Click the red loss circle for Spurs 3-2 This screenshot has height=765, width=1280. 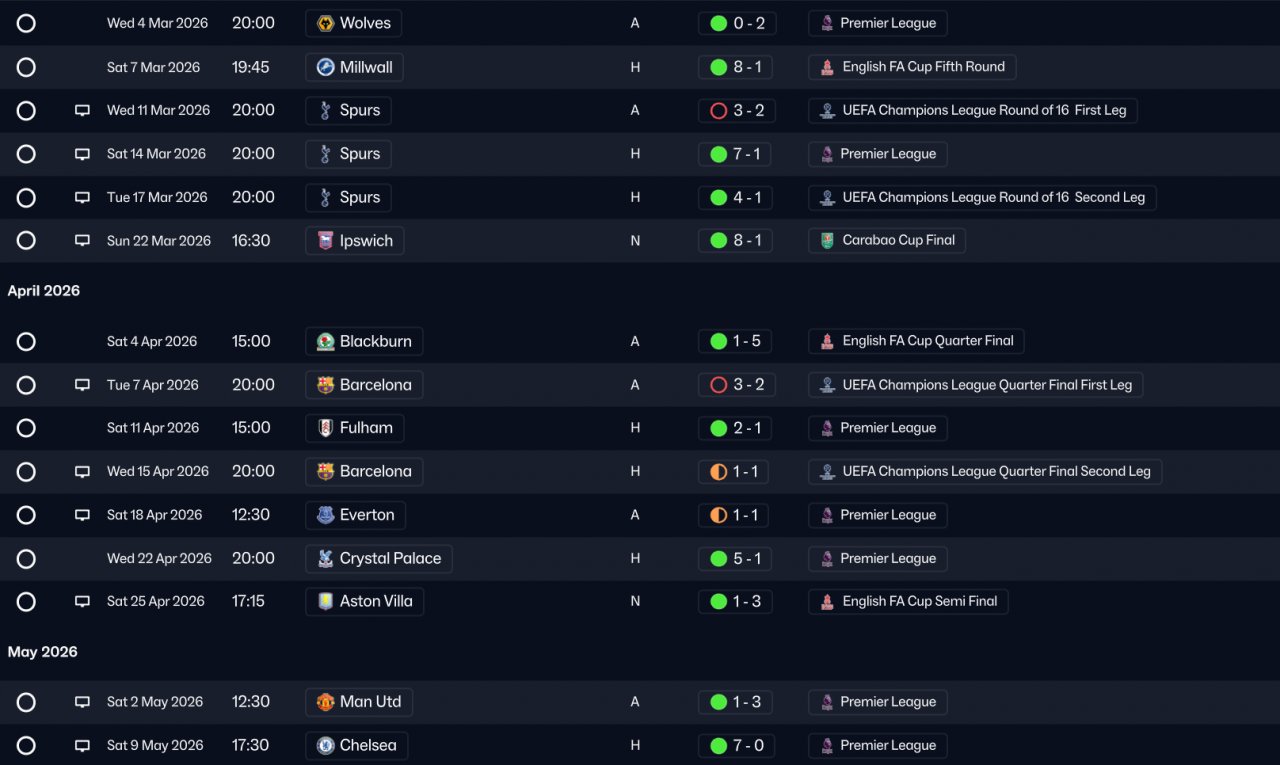718,110
